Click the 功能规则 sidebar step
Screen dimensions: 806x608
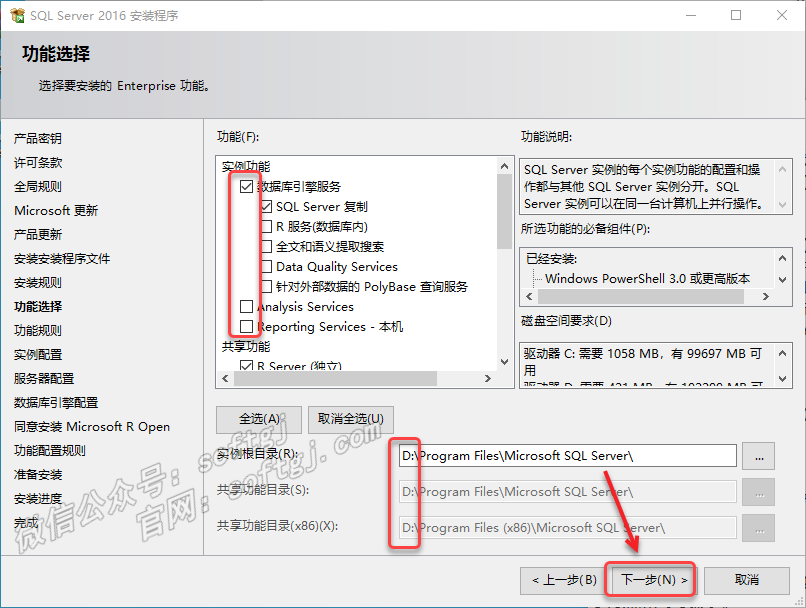coord(38,330)
